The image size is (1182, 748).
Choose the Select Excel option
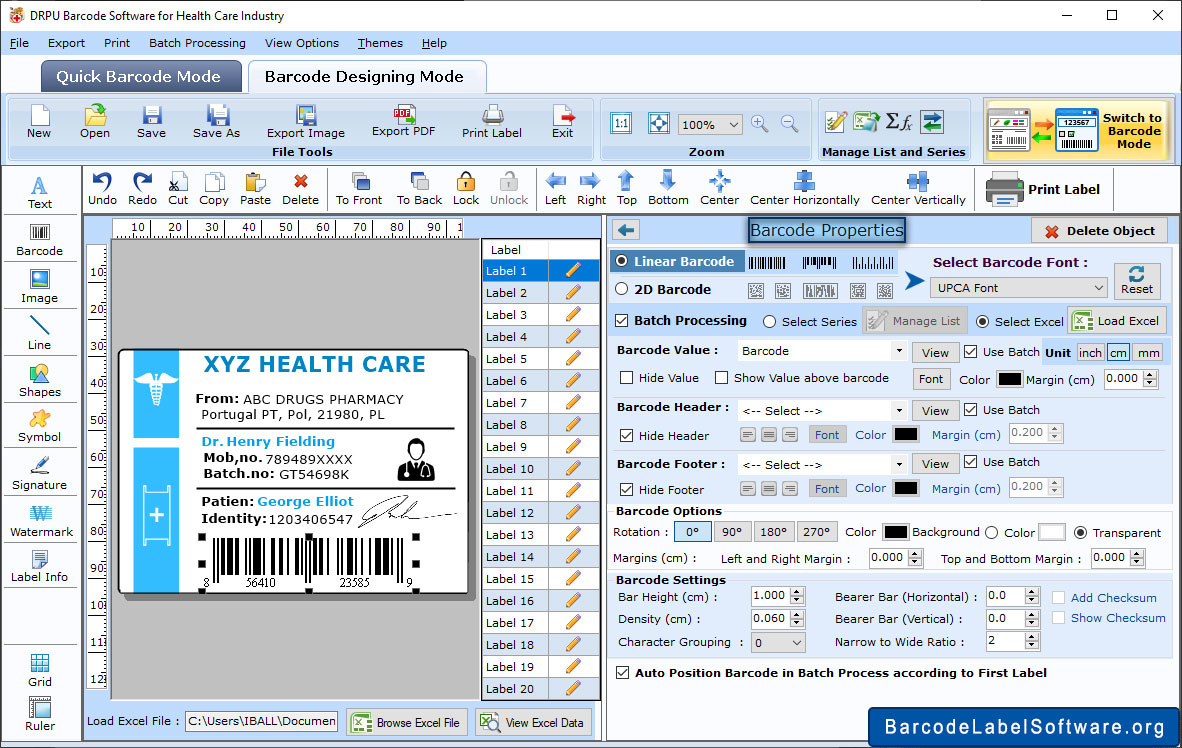pos(982,321)
